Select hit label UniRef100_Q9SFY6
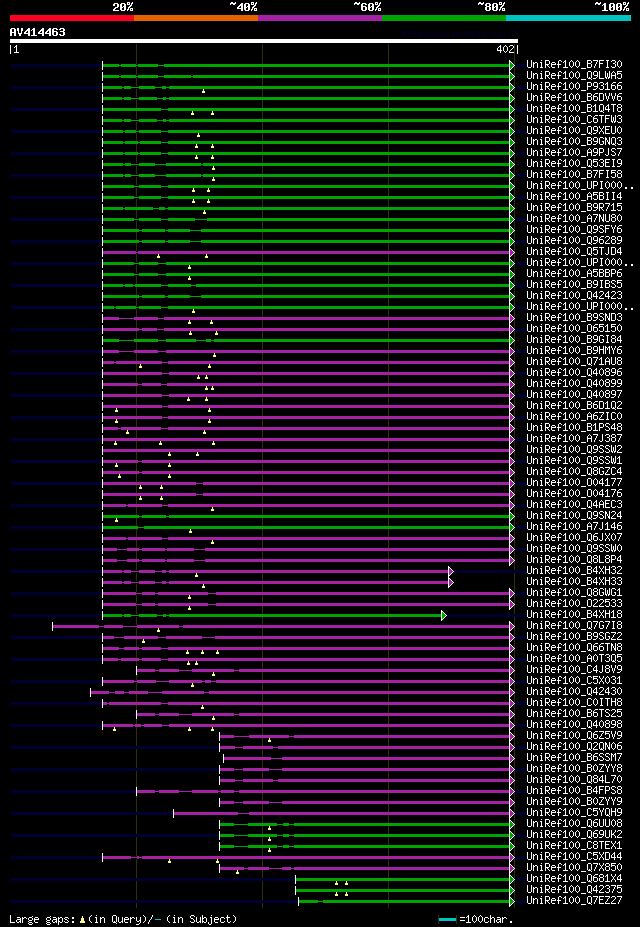 pos(574,230)
